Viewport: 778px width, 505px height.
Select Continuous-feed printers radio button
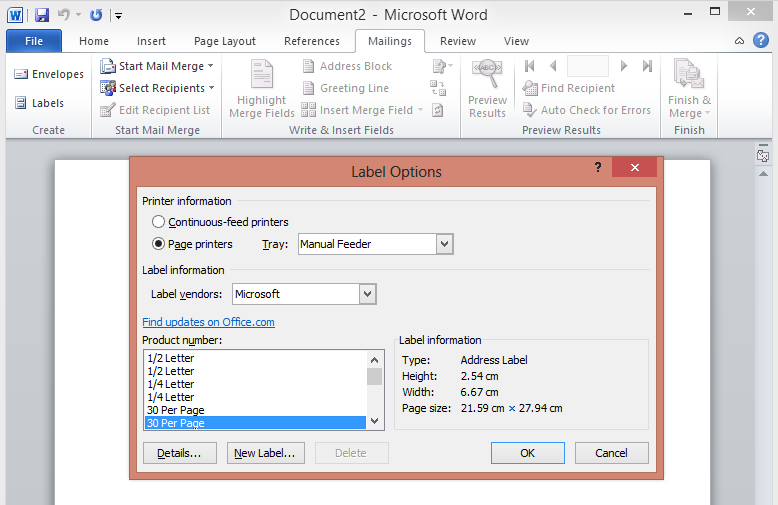pyautogui.click(x=158, y=222)
